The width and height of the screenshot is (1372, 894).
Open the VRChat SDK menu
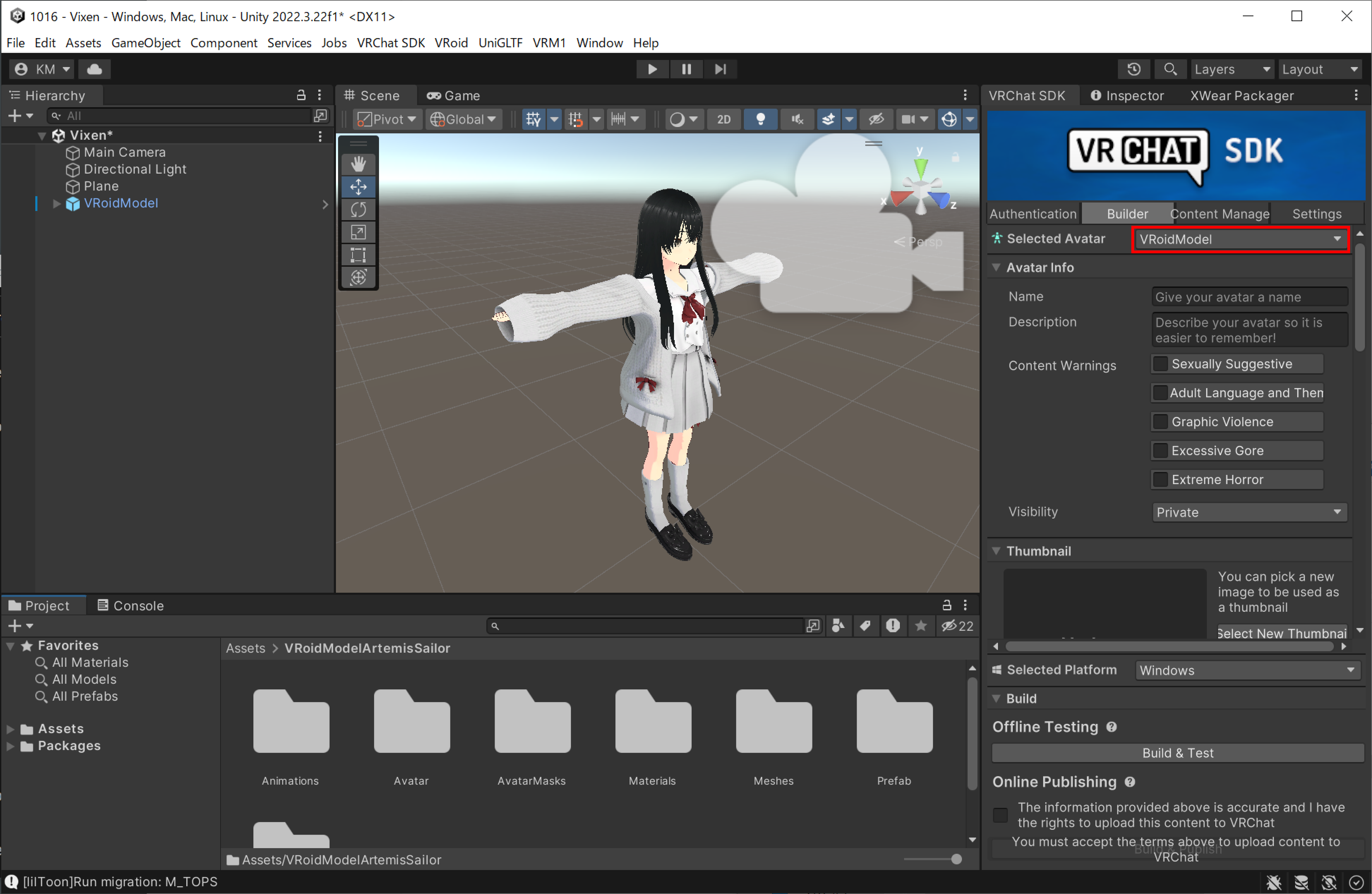tap(391, 43)
